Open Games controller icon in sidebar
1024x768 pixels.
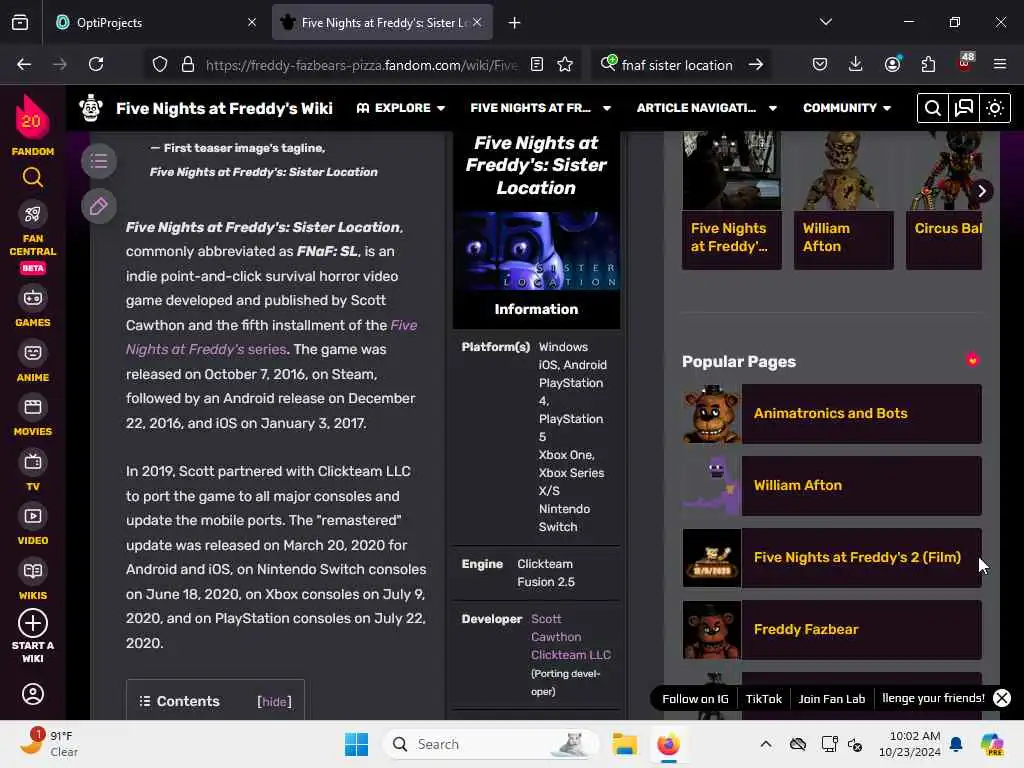pos(33,298)
